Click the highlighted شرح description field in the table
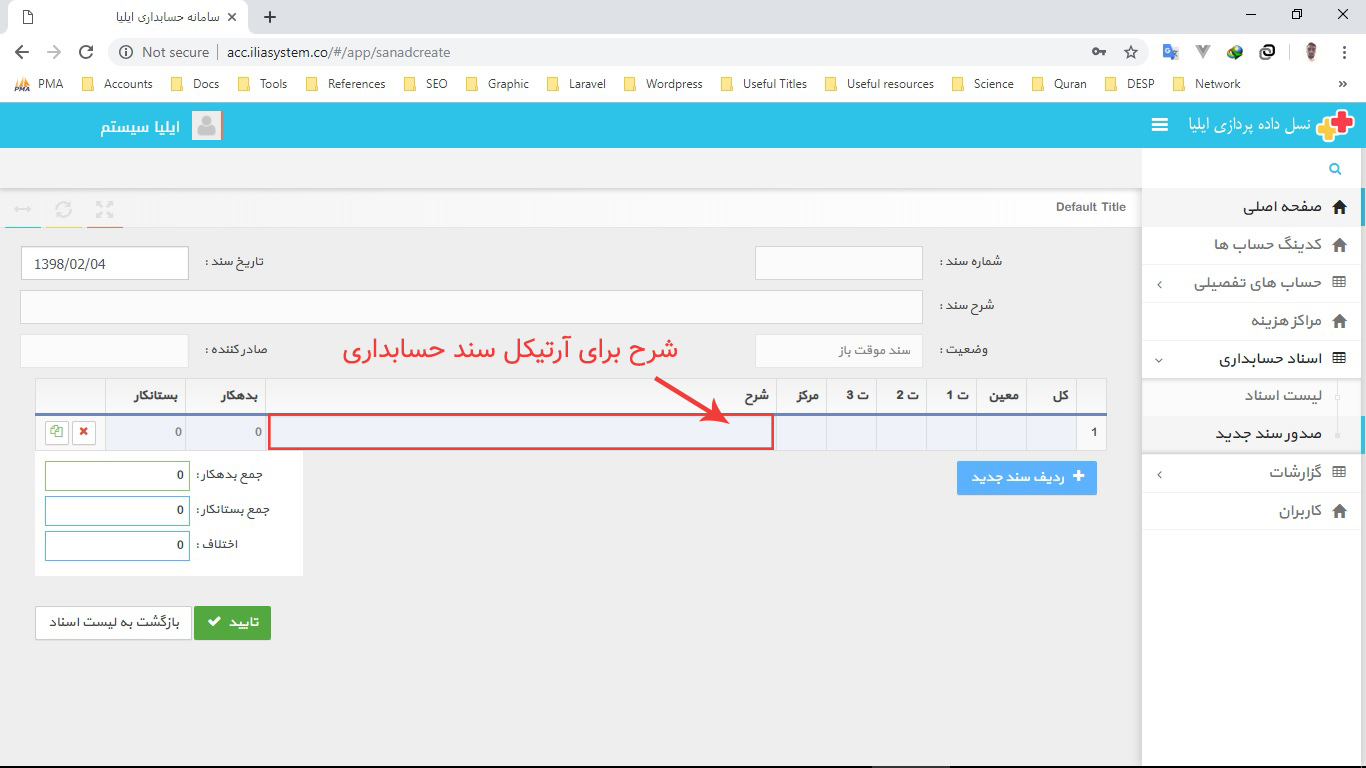The height and width of the screenshot is (768, 1366). (x=520, y=432)
